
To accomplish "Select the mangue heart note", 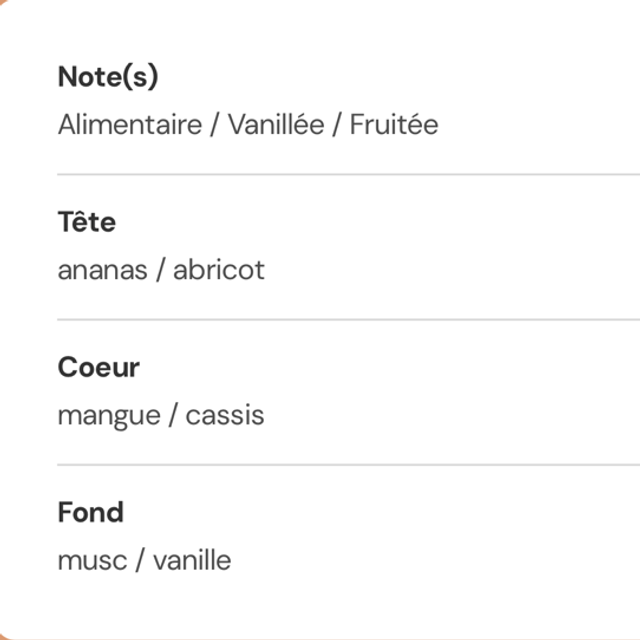I will coord(109,415).
